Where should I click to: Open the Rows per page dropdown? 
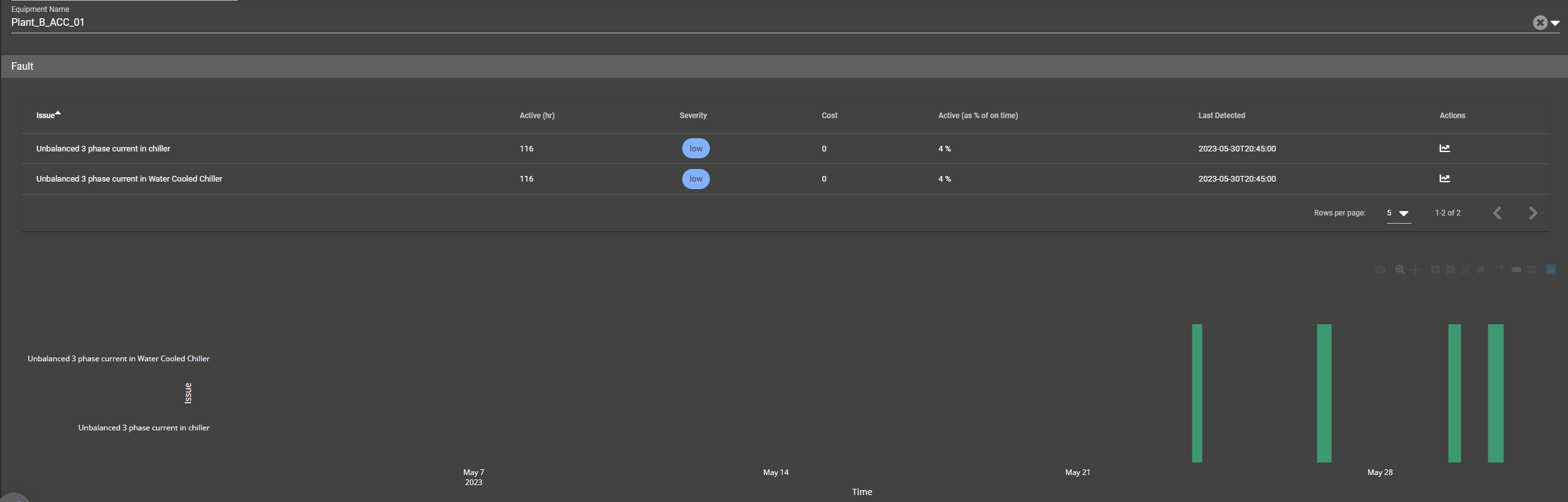coord(1398,214)
